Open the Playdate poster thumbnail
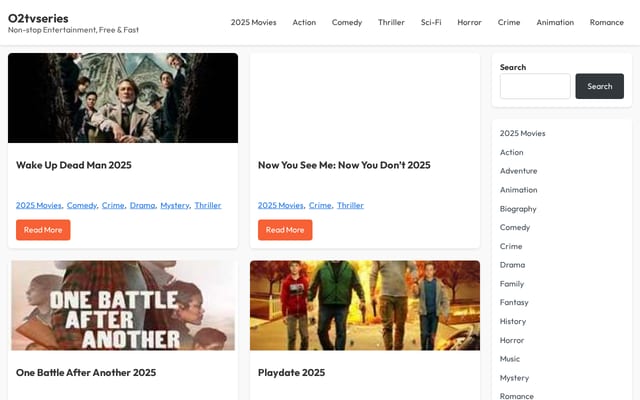Screen dimensions: 640x400 [365, 305]
